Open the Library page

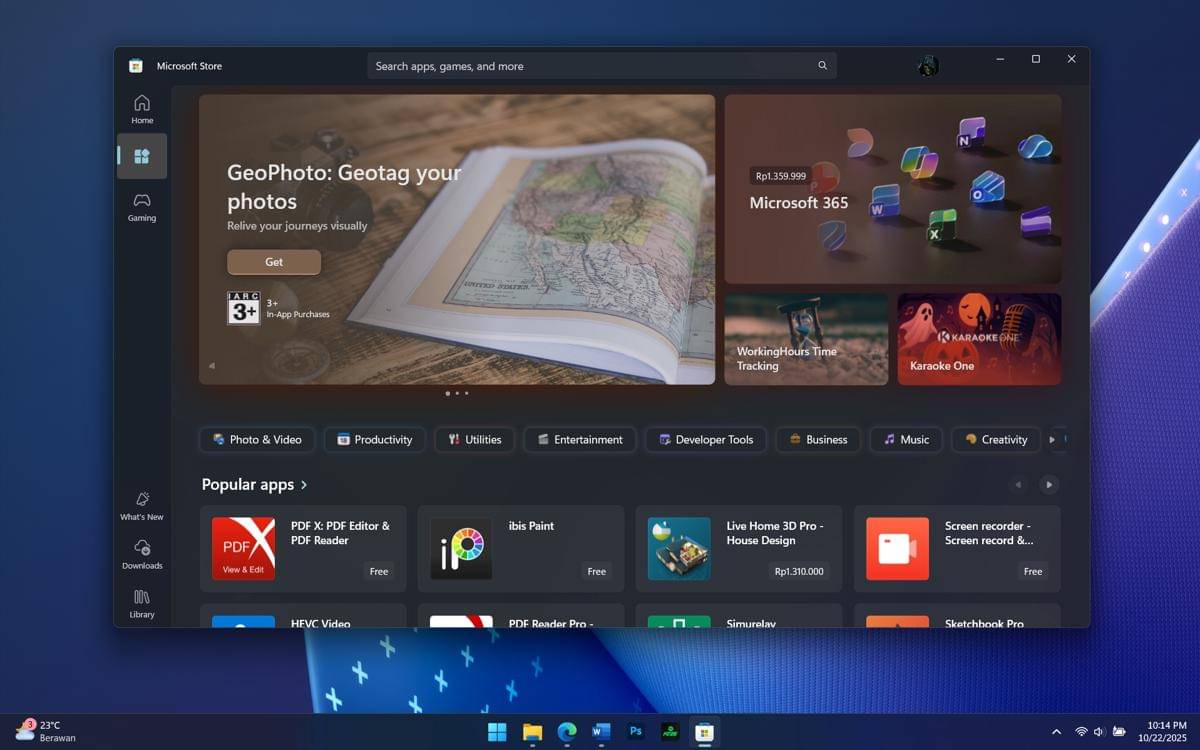point(142,602)
